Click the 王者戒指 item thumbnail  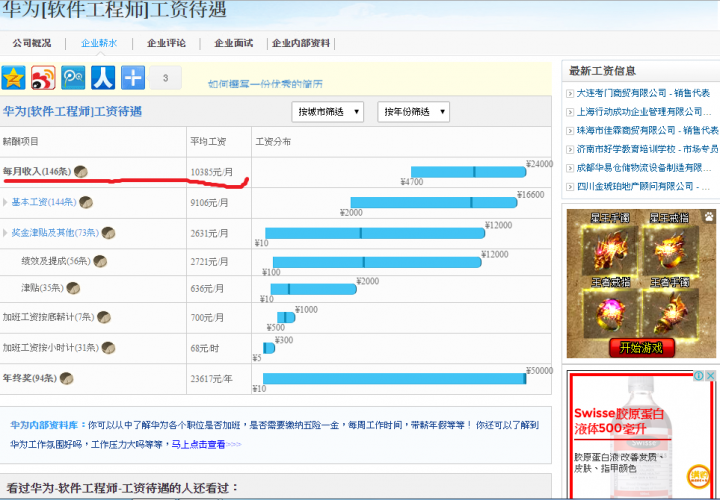pos(611,314)
